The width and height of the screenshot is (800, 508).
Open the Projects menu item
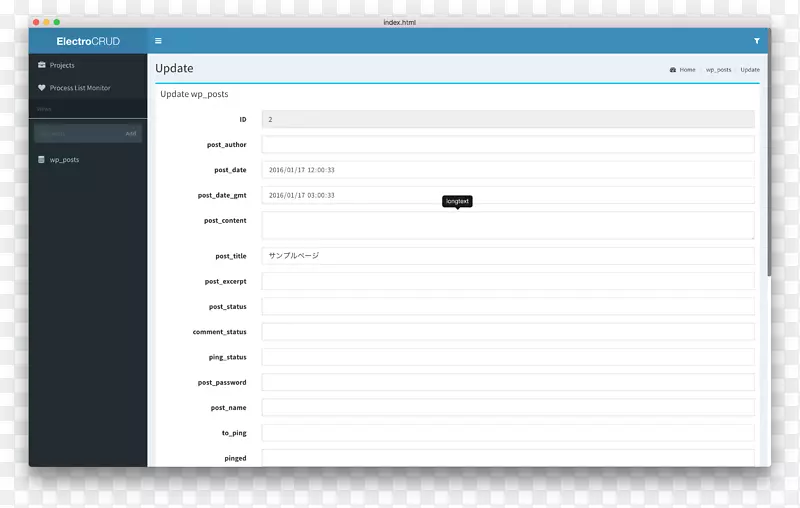click(x=62, y=65)
